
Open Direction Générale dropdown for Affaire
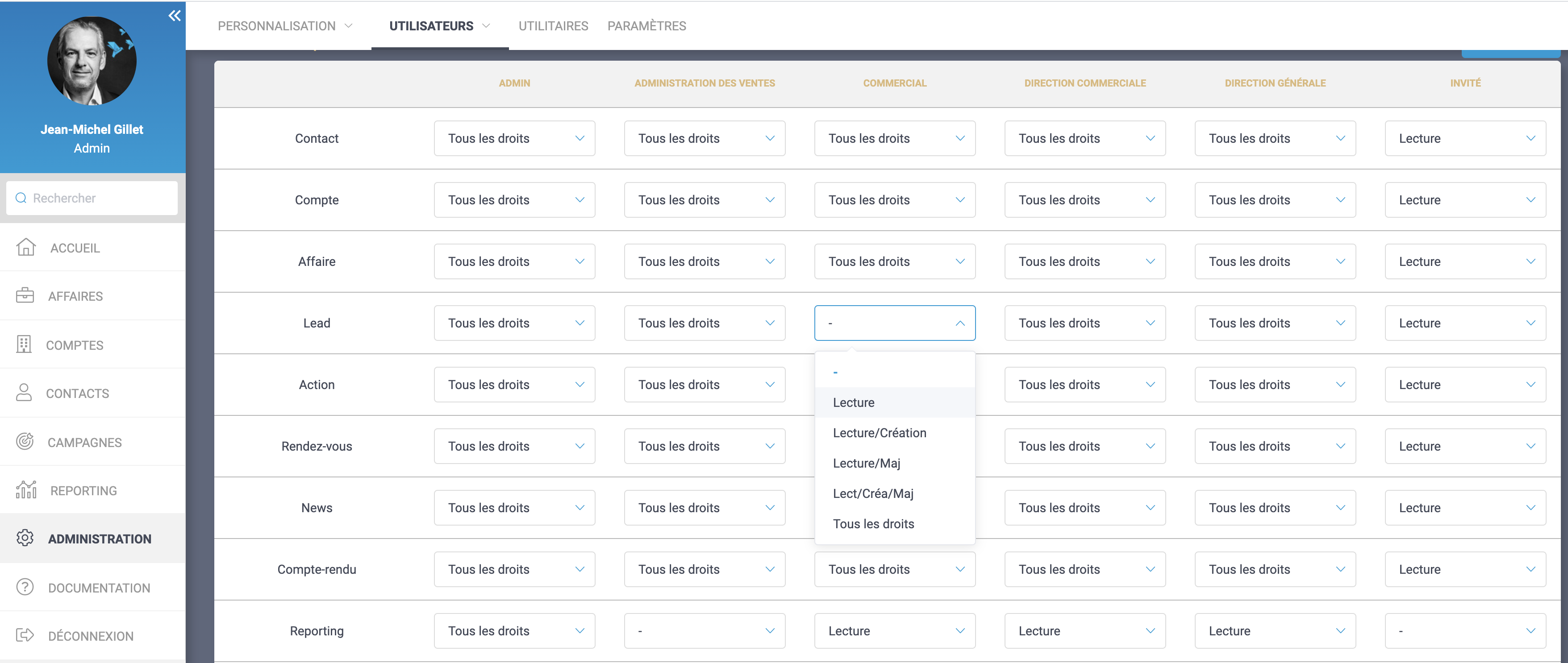pyautogui.click(x=1275, y=261)
